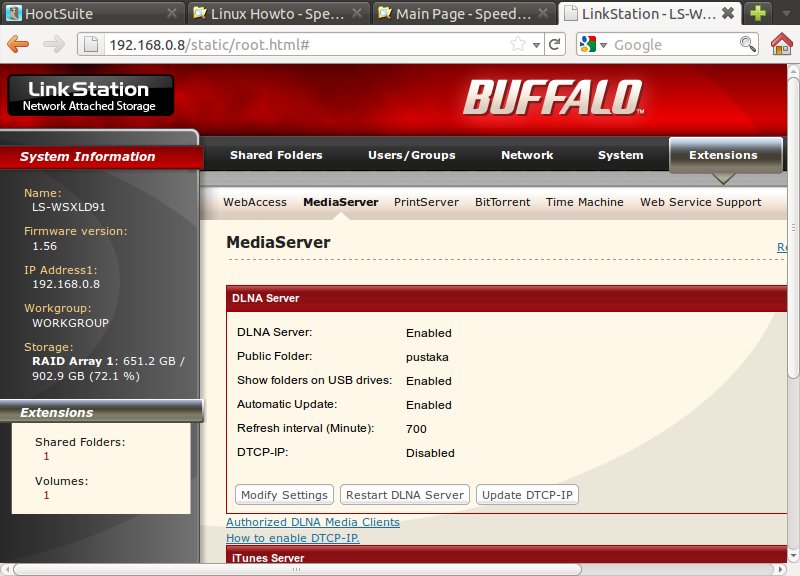Click the DLNA Server section header
800x576 pixels.
pos(506,298)
